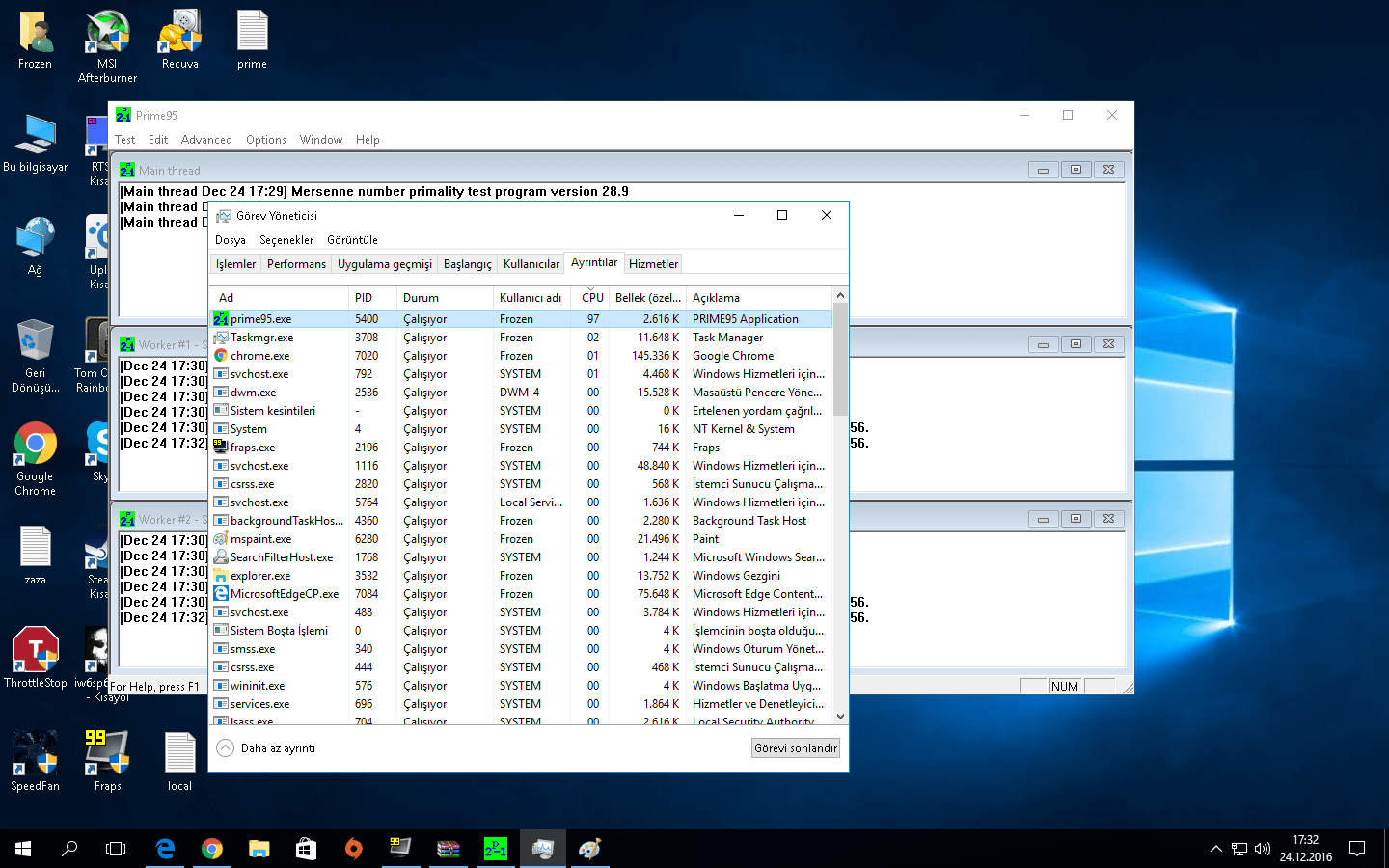
Task: Select the chrome.exe process row
Action: pos(260,356)
